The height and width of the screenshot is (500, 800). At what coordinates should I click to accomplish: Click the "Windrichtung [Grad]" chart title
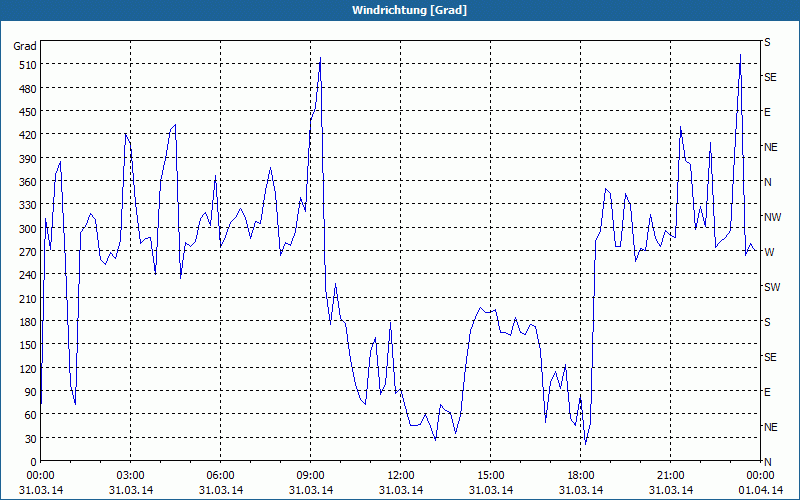pos(409,10)
